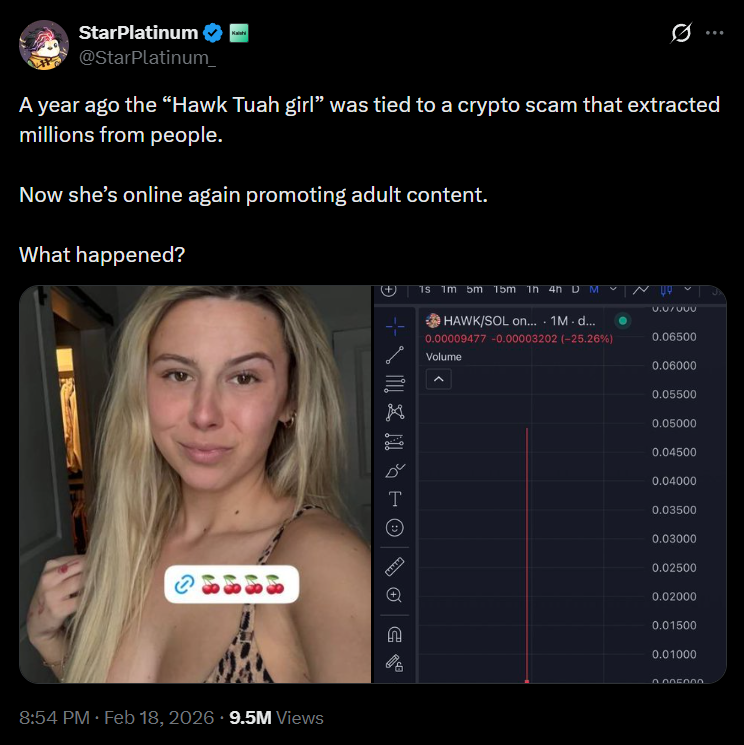Select the text annotation tool
This screenshot has width=744, height=745.
(394, 498)
